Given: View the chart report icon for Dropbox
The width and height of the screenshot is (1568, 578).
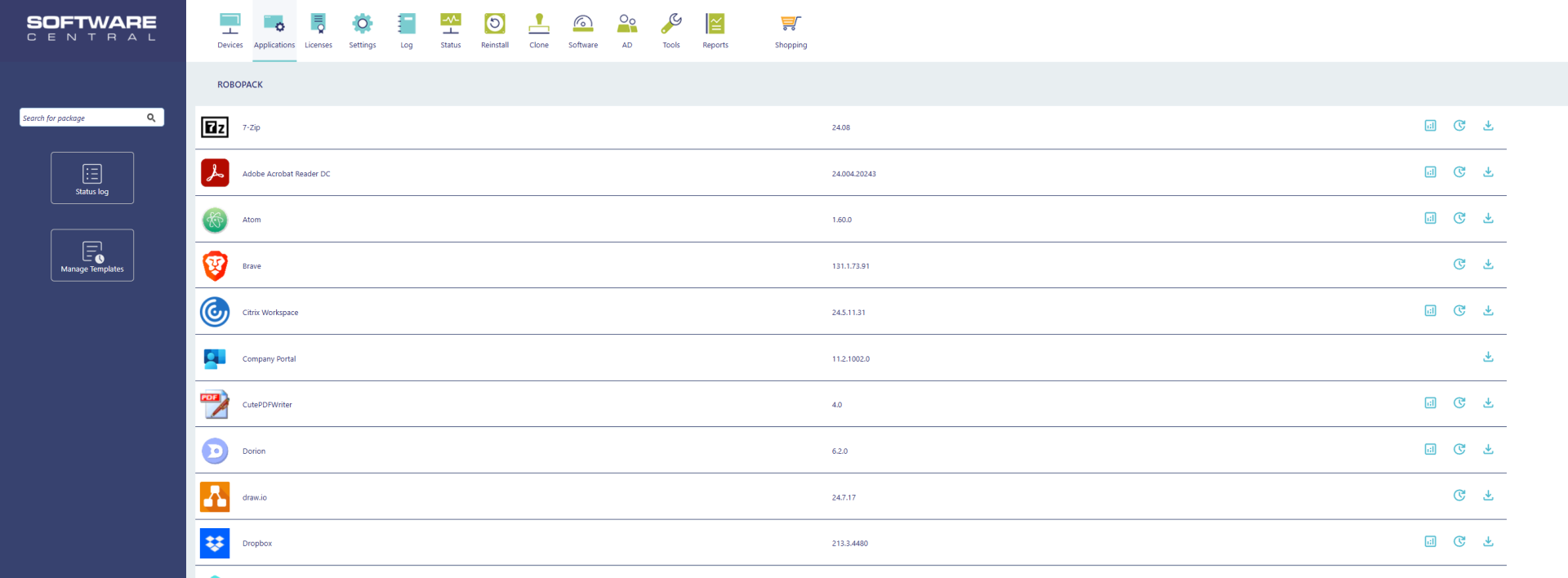Looking at the screenshot, I should pos(1430,542).
